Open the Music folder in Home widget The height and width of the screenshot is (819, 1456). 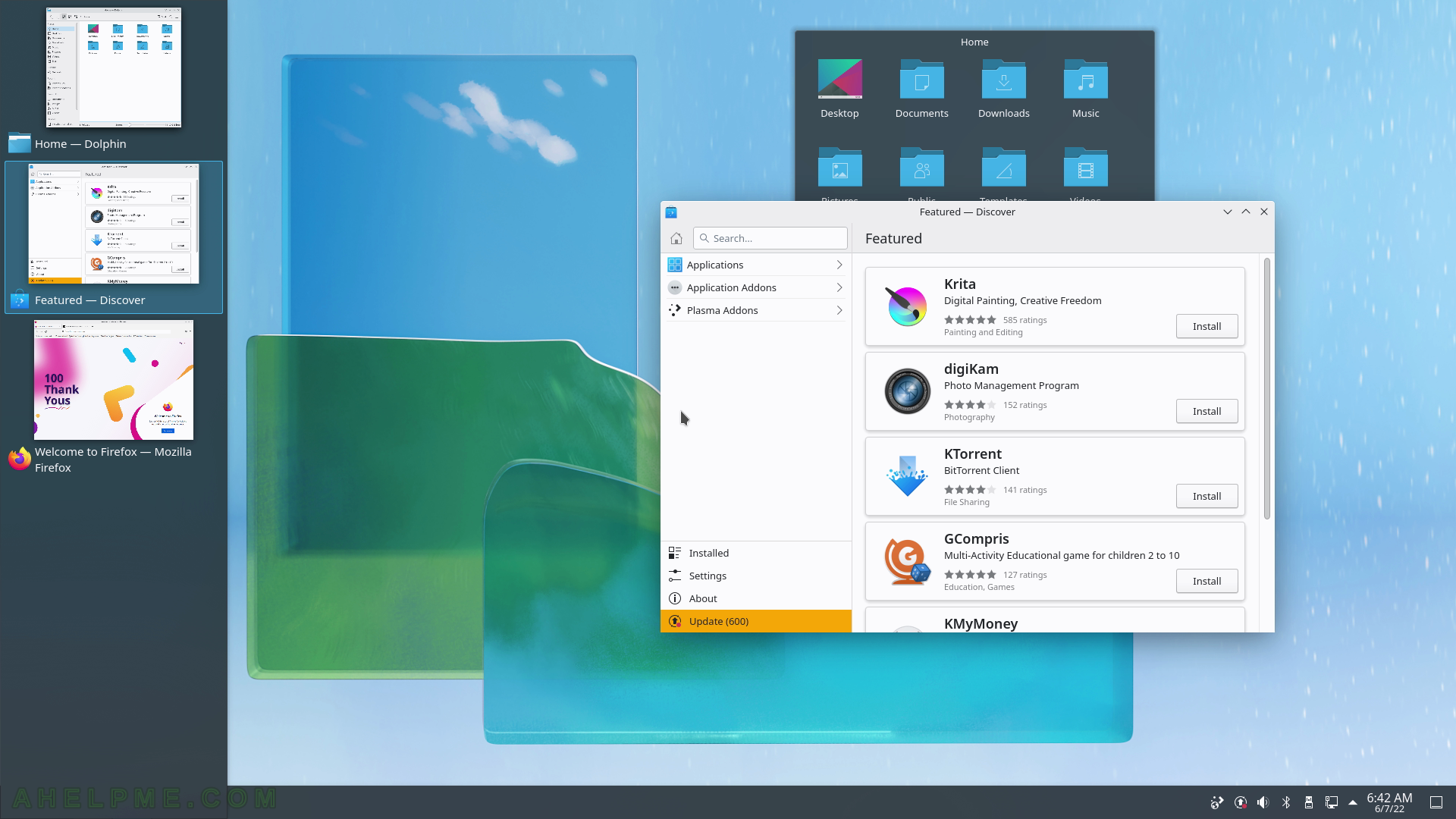1085,89
